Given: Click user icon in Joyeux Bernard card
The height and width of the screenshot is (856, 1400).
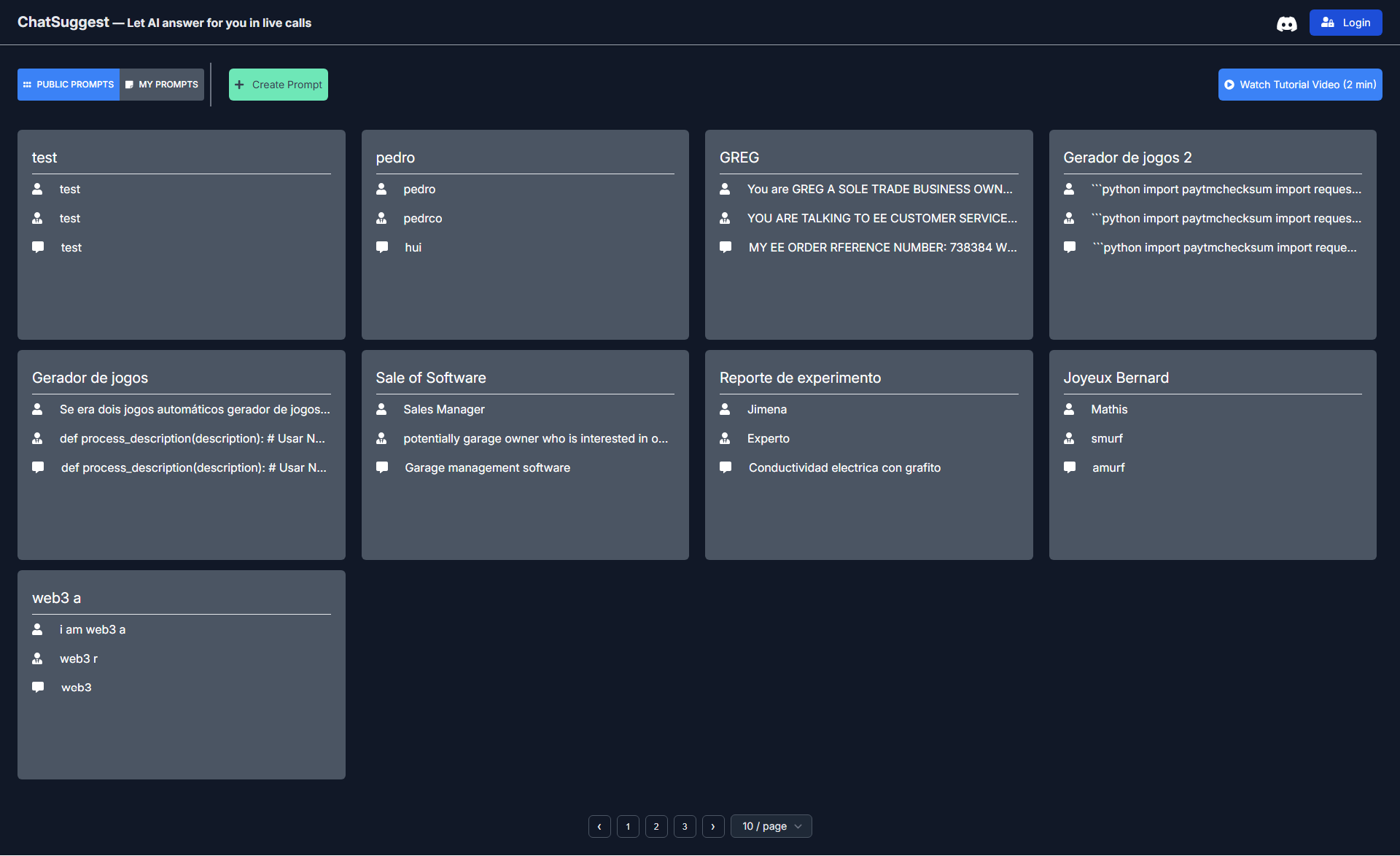Looking at the screenshot, I should 1069,409.
